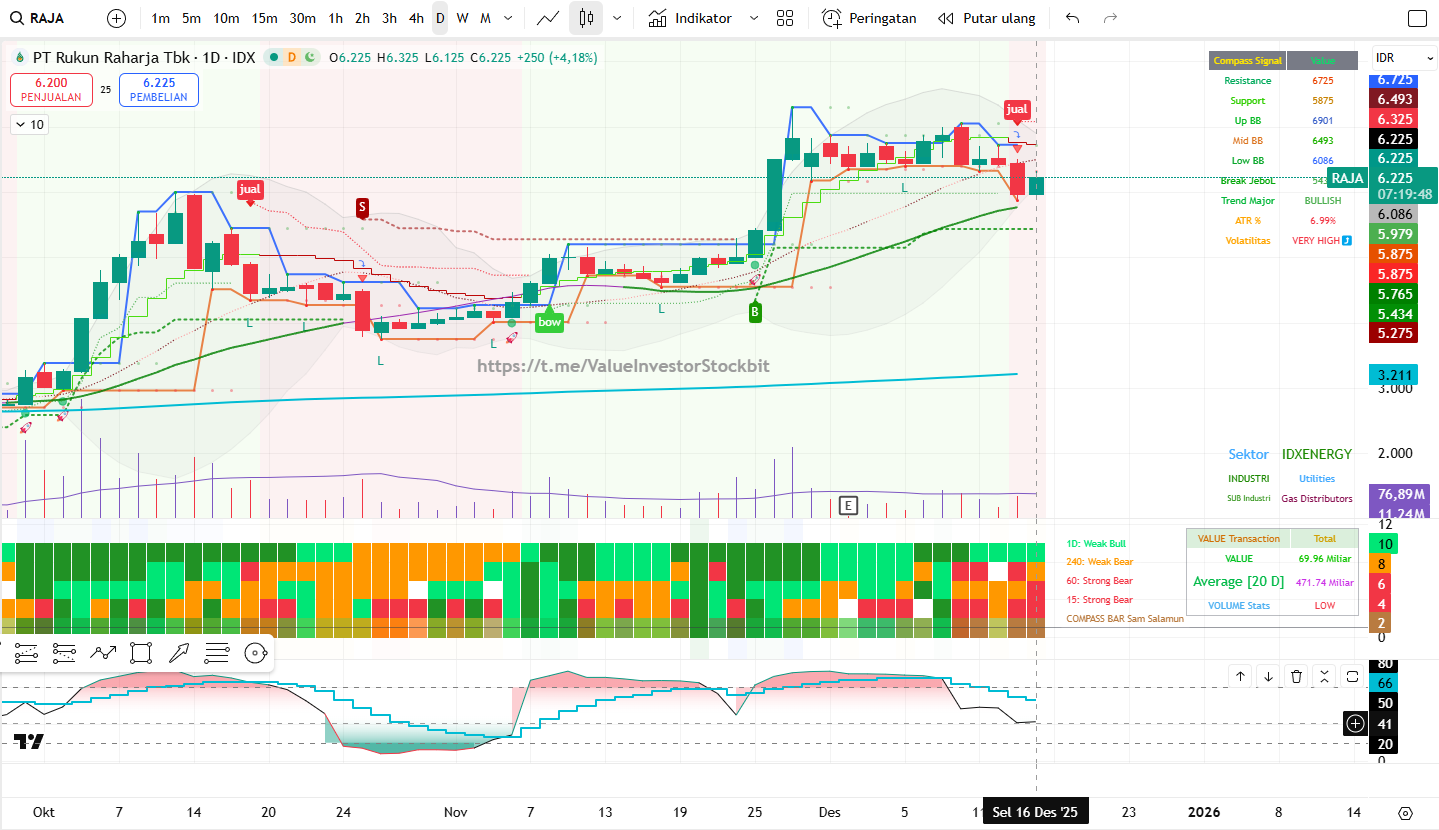Click the 'Sel 16 Des '25' date label
1439x830 pixels.
tap(1035, 813)
